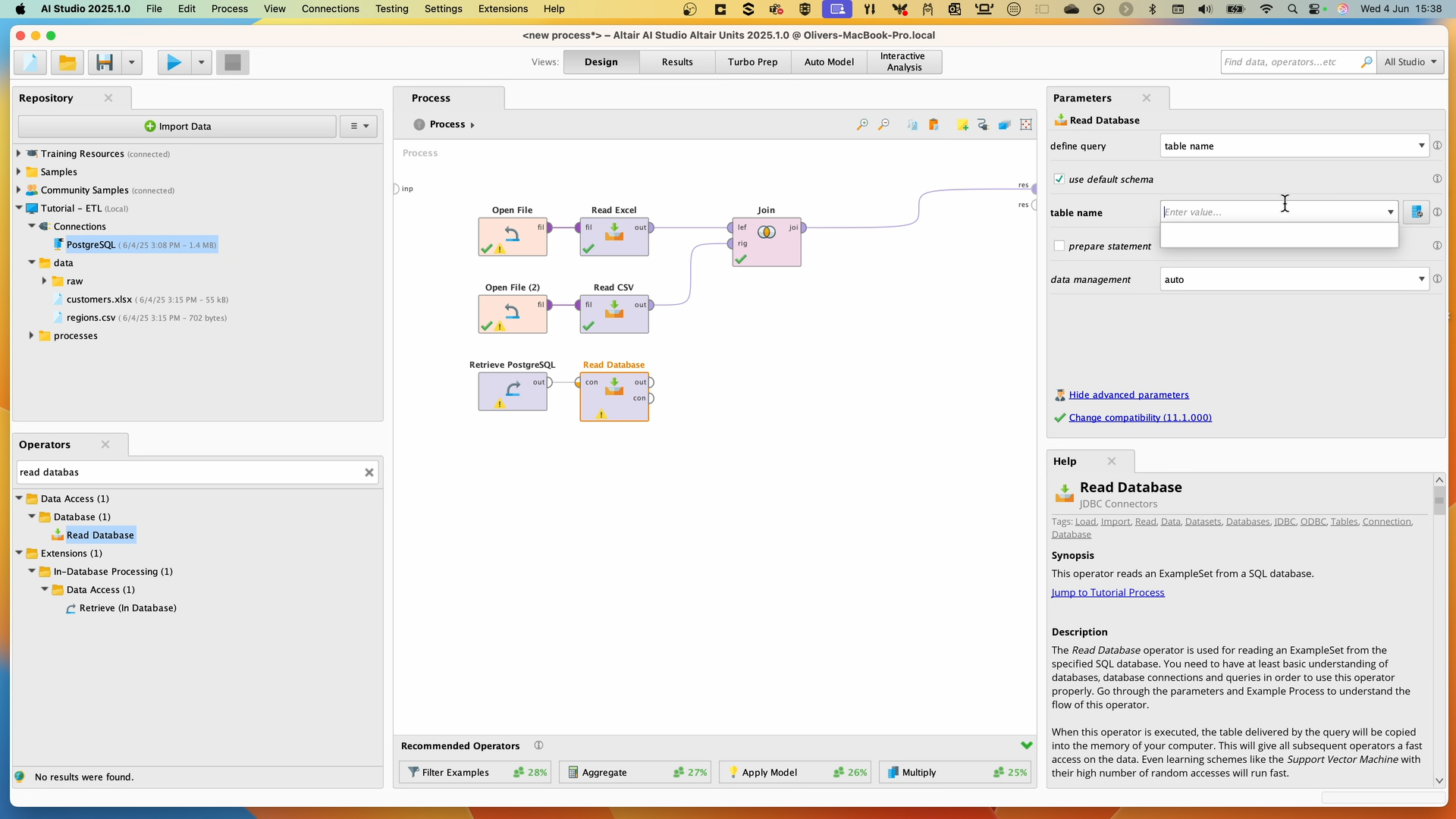Open the table name selection dialog
1456x819 pixels.
pyautogui.click(x=1417, y=212)
